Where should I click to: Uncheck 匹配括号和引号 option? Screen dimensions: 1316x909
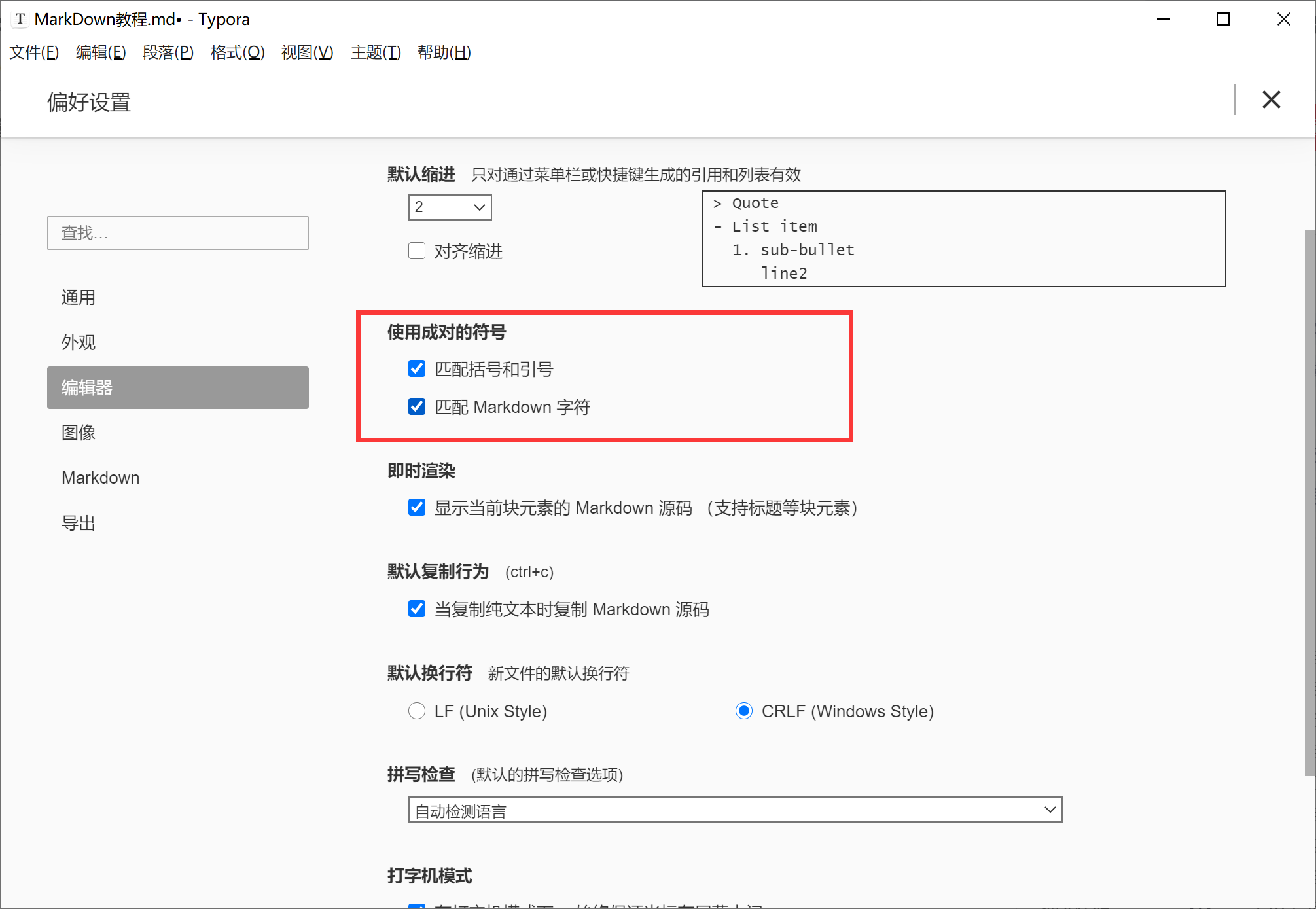point(417,368)
